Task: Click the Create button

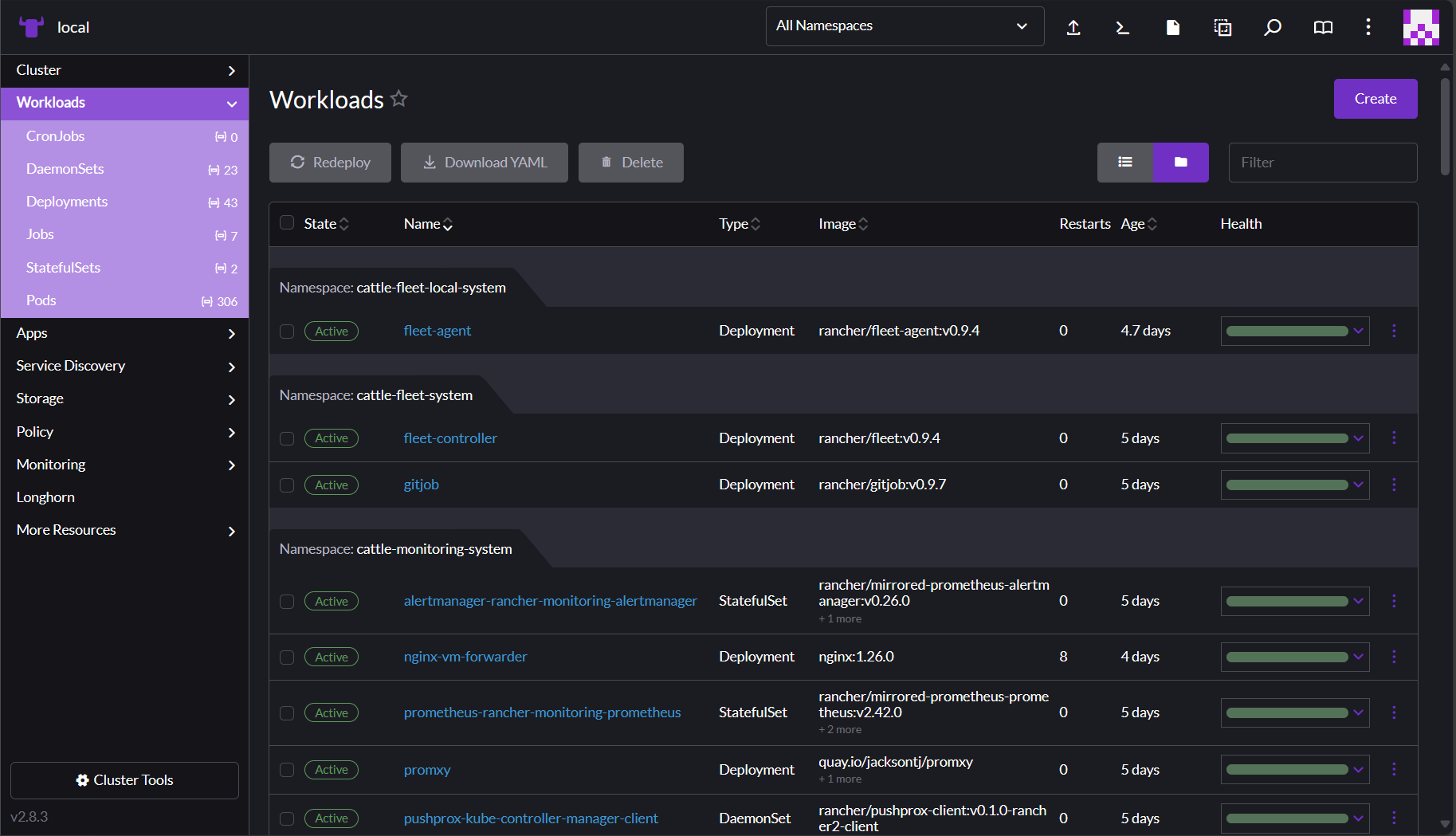Action: tap(1375, 99)
